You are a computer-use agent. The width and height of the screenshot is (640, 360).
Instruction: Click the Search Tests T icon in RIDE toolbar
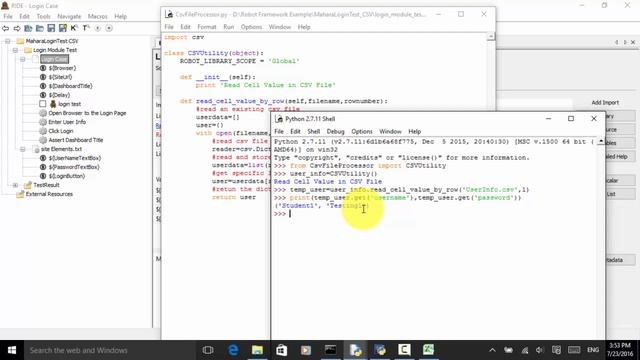pos(85,28)
